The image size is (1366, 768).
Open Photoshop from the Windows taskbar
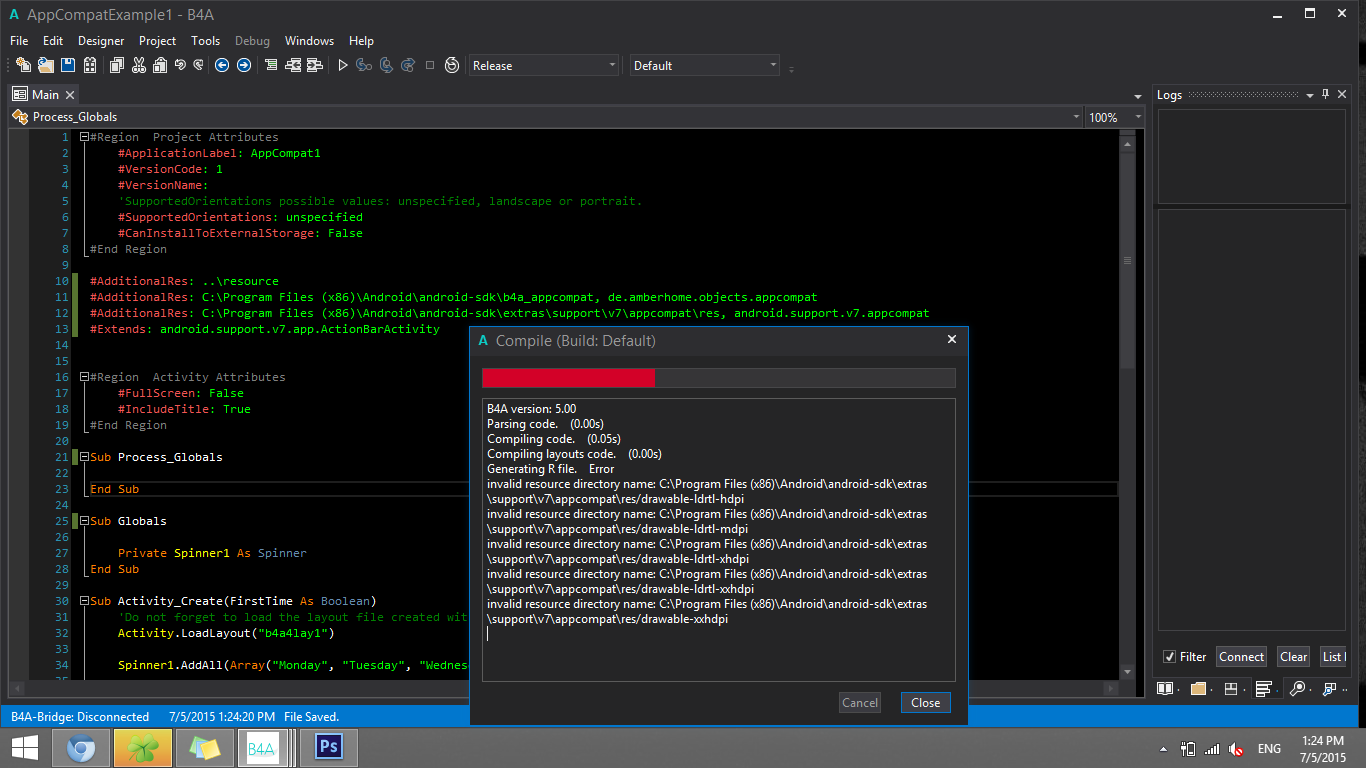pyautogui.click(x=328, y=748)
